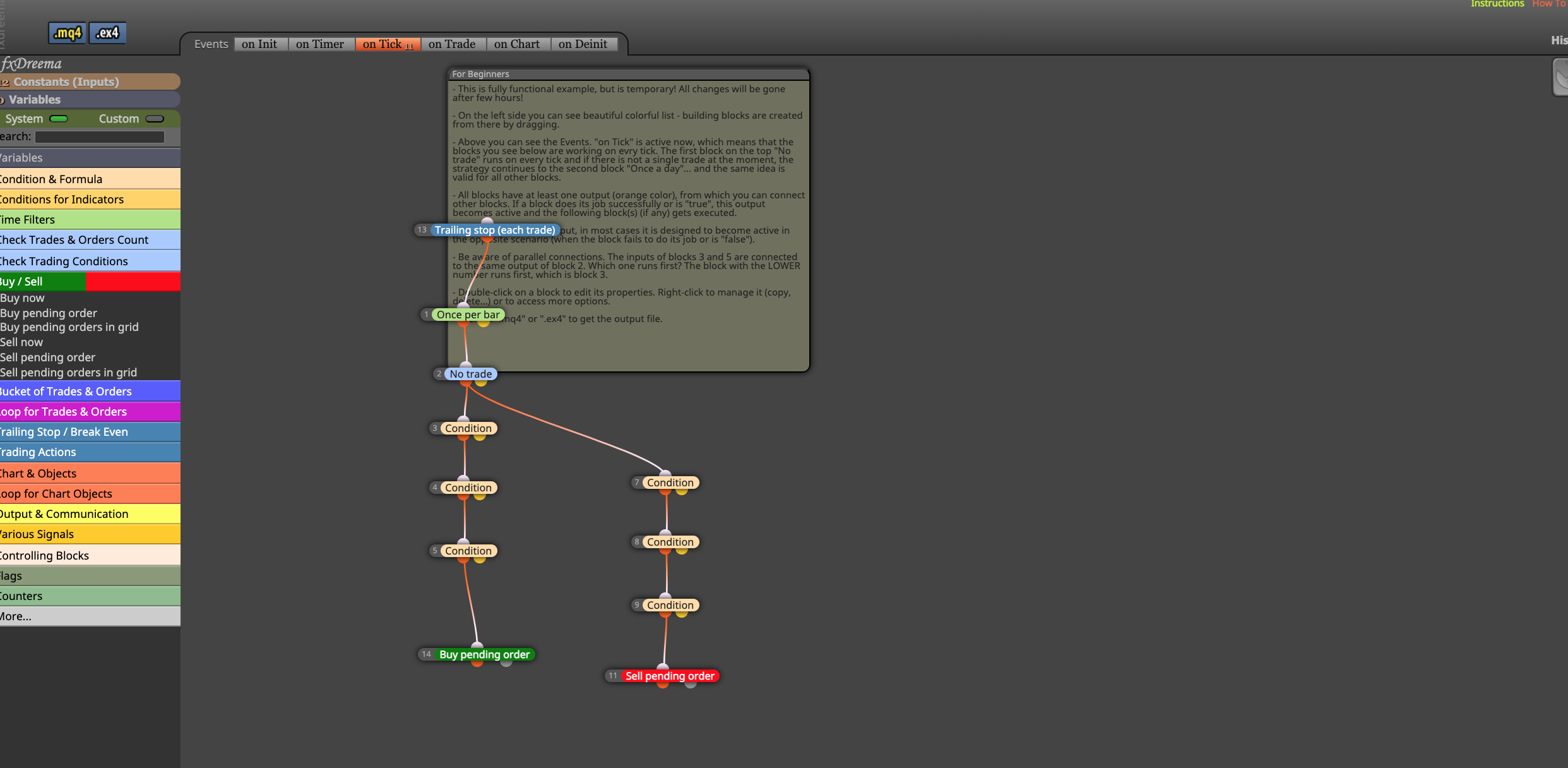Switch to the on Trade event tab
The height and width of the screenshot is (768, 1568).
452,44
